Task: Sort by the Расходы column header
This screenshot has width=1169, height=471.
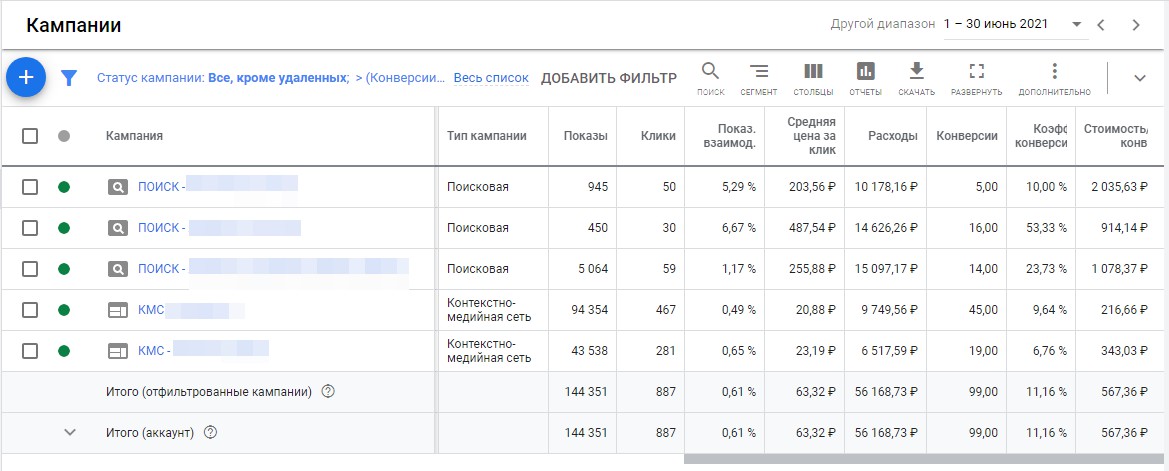Action: (892, 136)
